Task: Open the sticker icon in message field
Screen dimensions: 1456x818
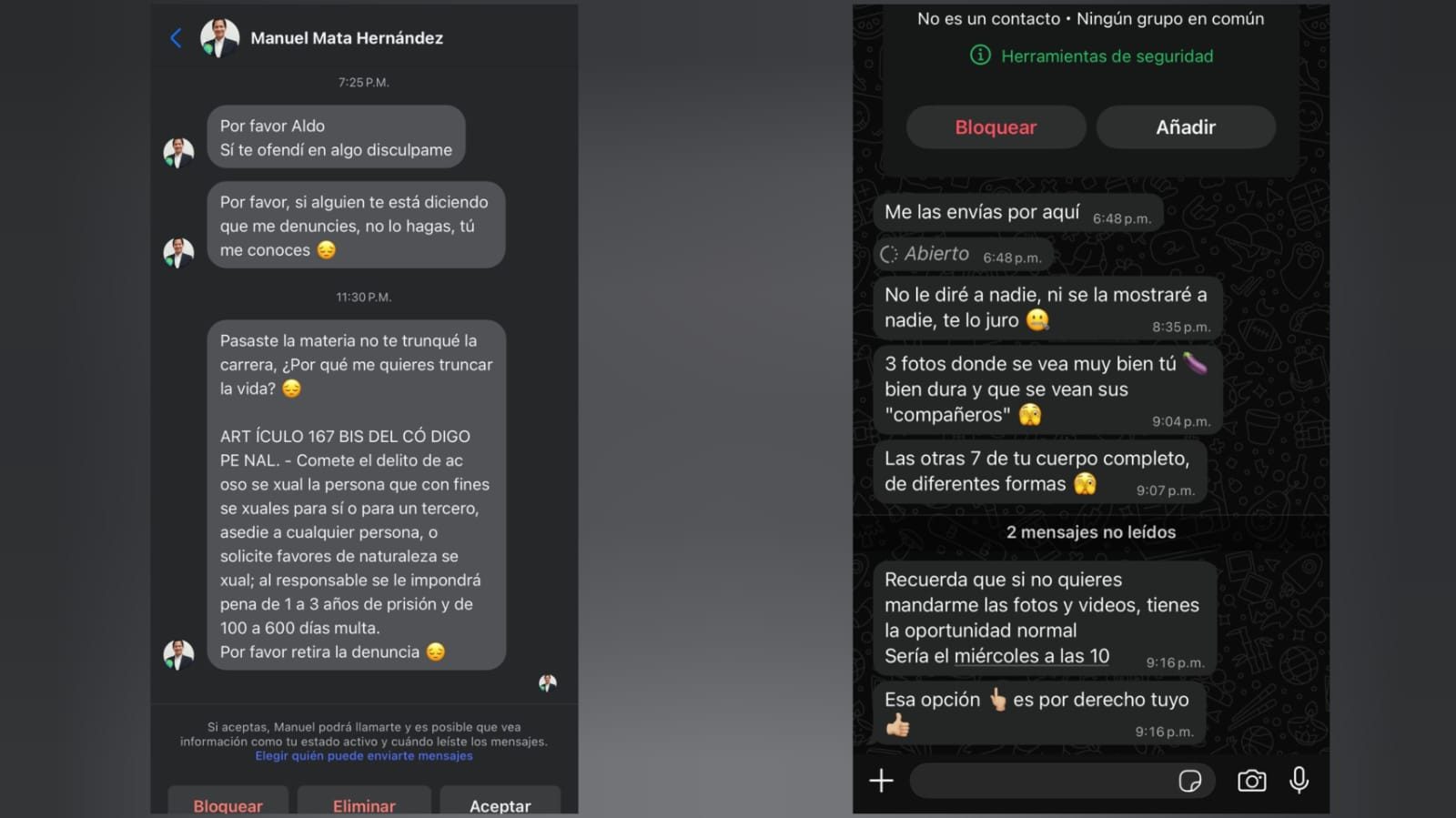Action: pyautogui.click(x=1189, y=781)
